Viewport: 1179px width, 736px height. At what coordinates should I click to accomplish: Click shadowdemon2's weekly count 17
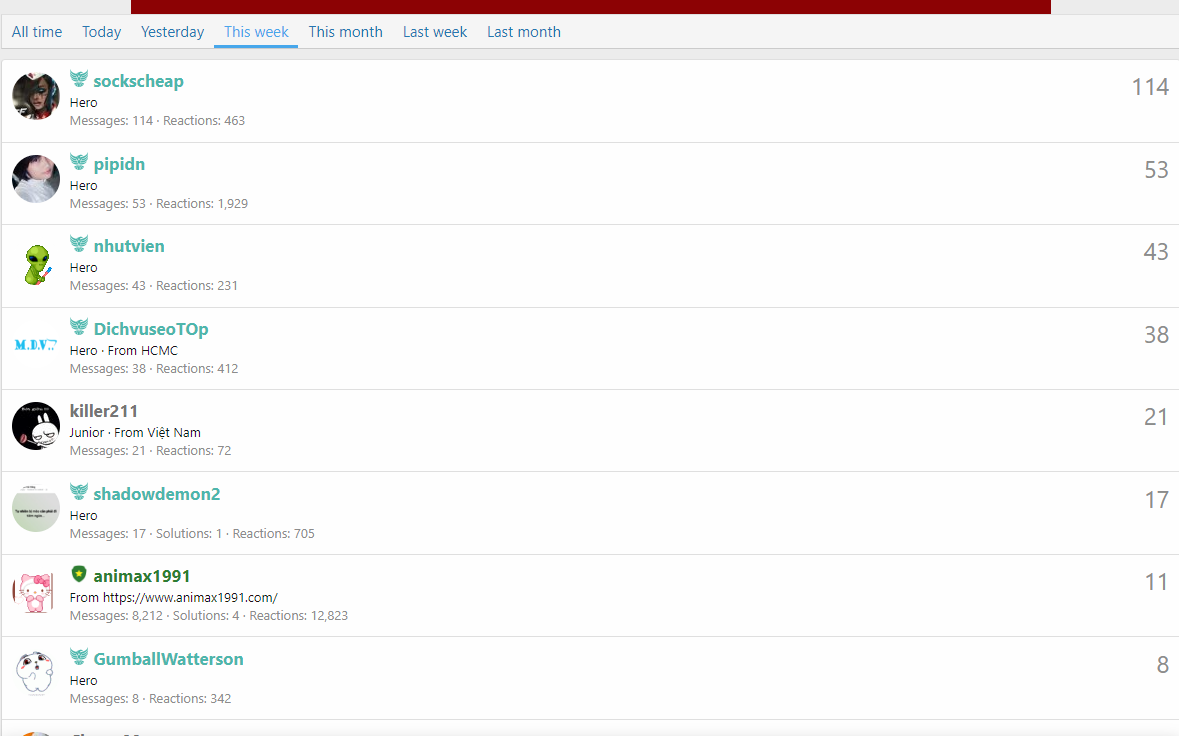click(1156, 500)
